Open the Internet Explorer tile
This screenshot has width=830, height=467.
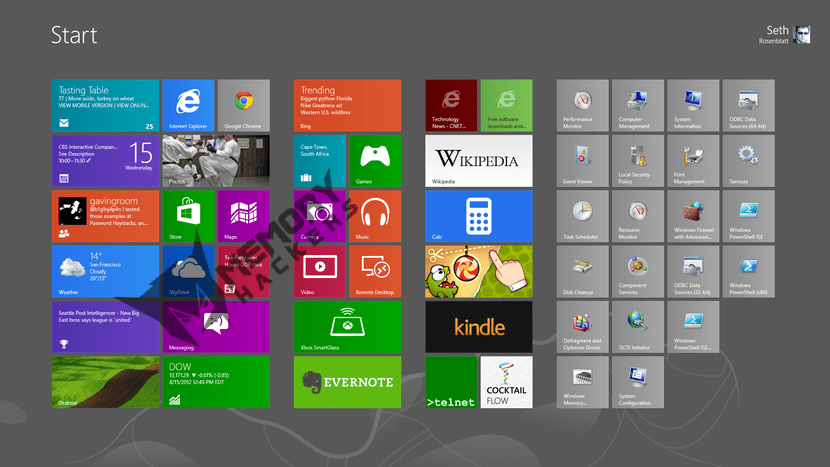point(188,105)
